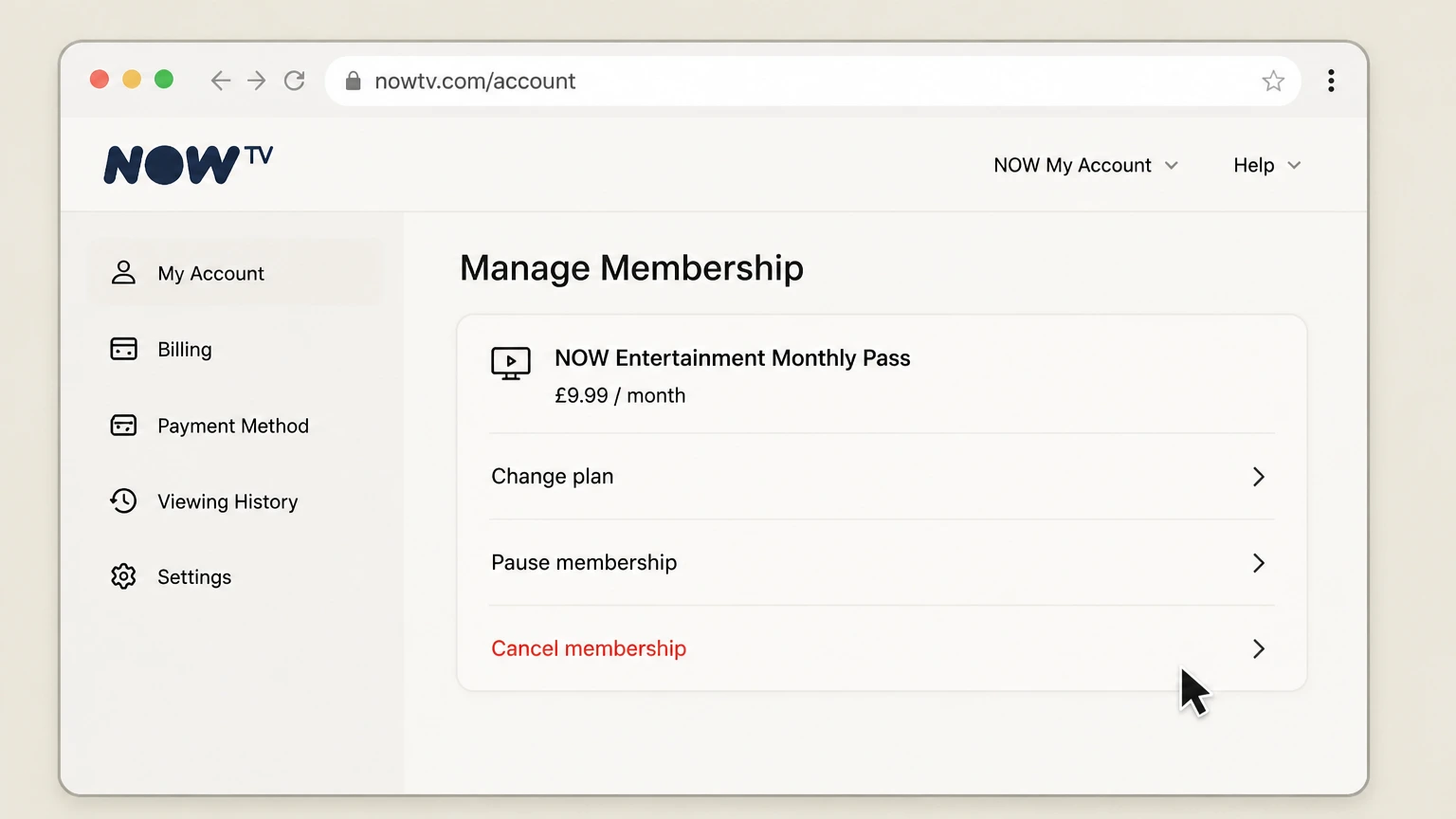Open Settings in the sidebar
Image resolution: width=1456 pixels, height=819 pixels.
235,576
